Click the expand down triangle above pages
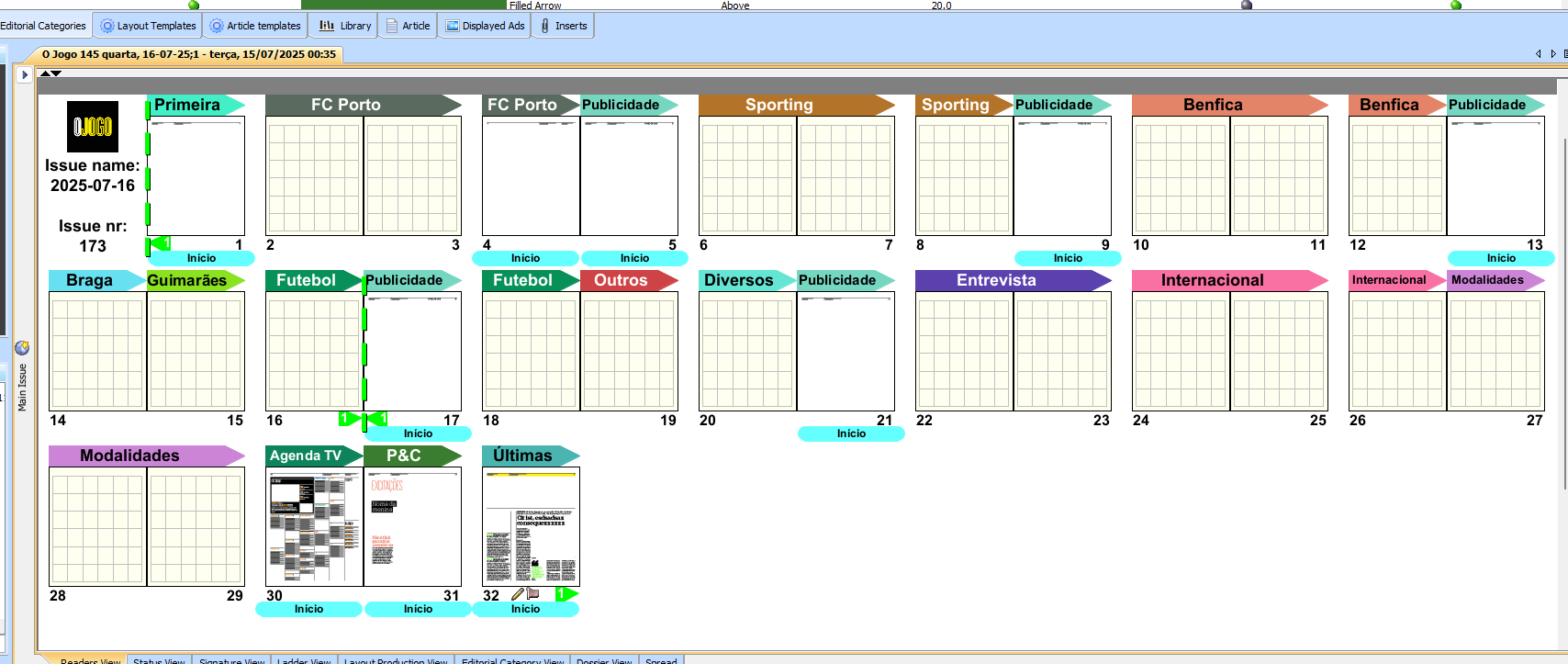Image resolution: width=1568 pixels, height=664 pixels. coord(56,73)
